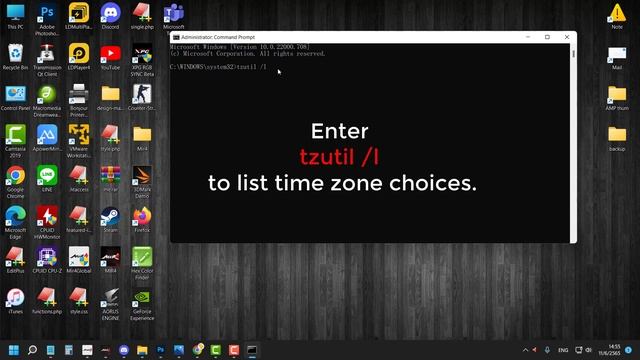Open YouTube desktop shortcut
640x360 pixels.
[110, 57]
